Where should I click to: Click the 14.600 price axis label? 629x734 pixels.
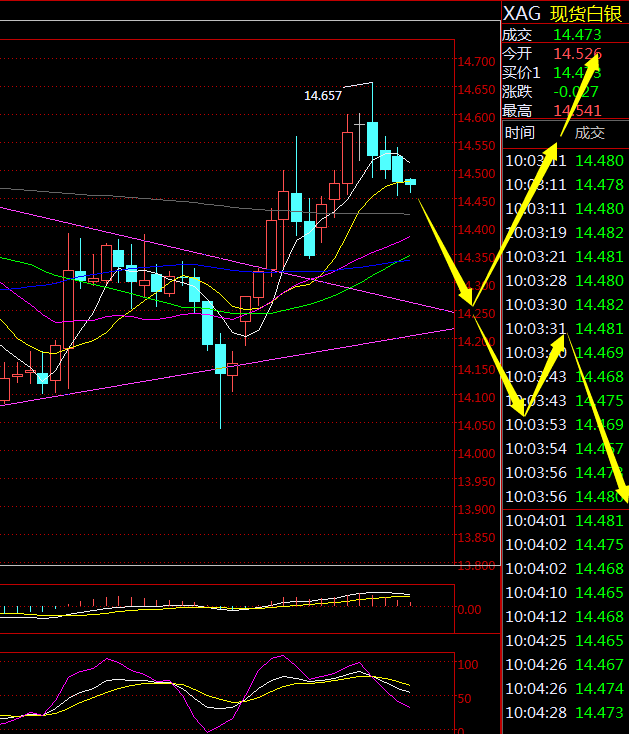(x=476, y=118)
